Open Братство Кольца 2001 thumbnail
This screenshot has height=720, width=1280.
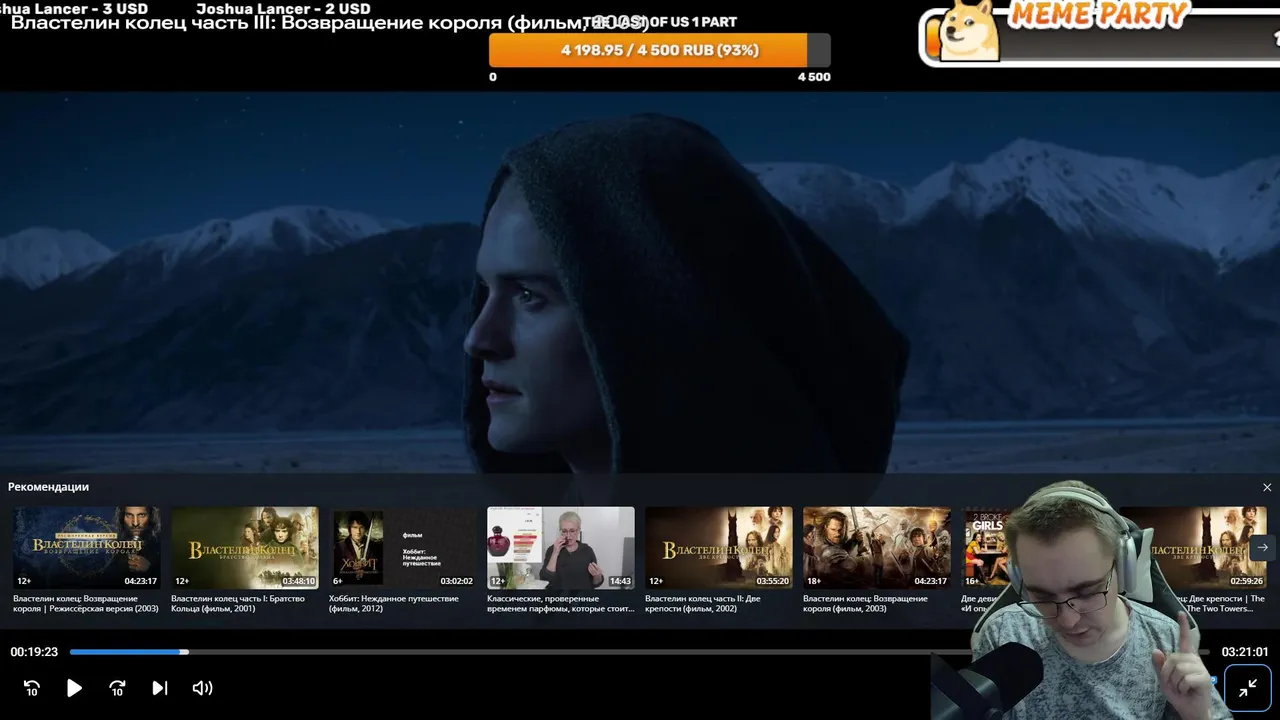click(x=245, y=547)
